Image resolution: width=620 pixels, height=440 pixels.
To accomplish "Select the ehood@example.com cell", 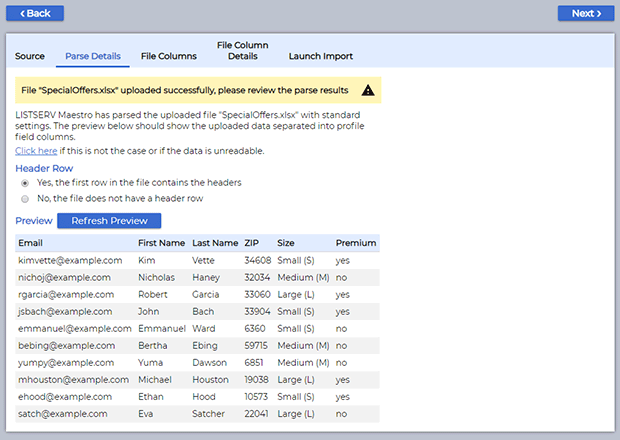I will tap(65, 397).
